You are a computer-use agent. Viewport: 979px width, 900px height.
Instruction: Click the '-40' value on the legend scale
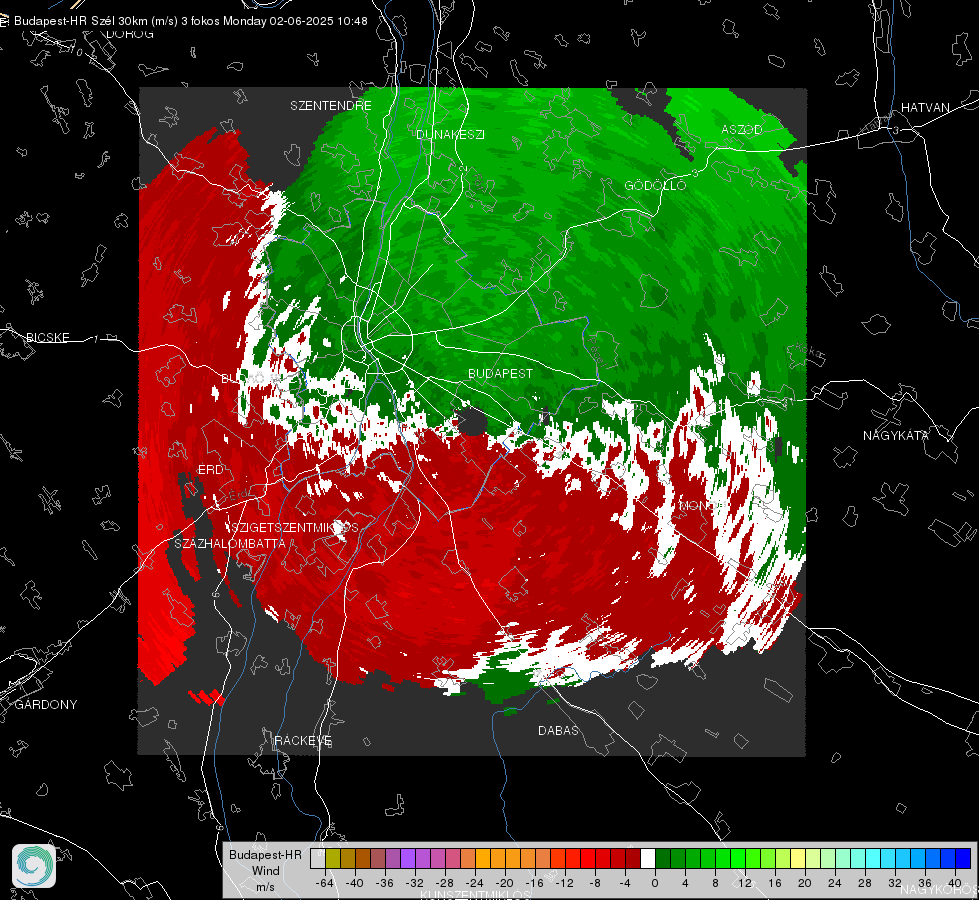click(x=355, y=883)
